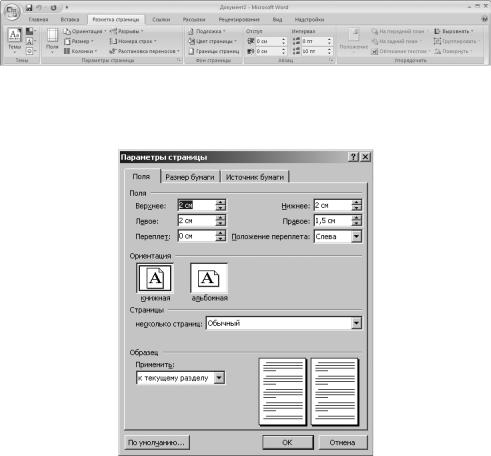Save the document from the Quick Access toolbar

tap(29, 7)
